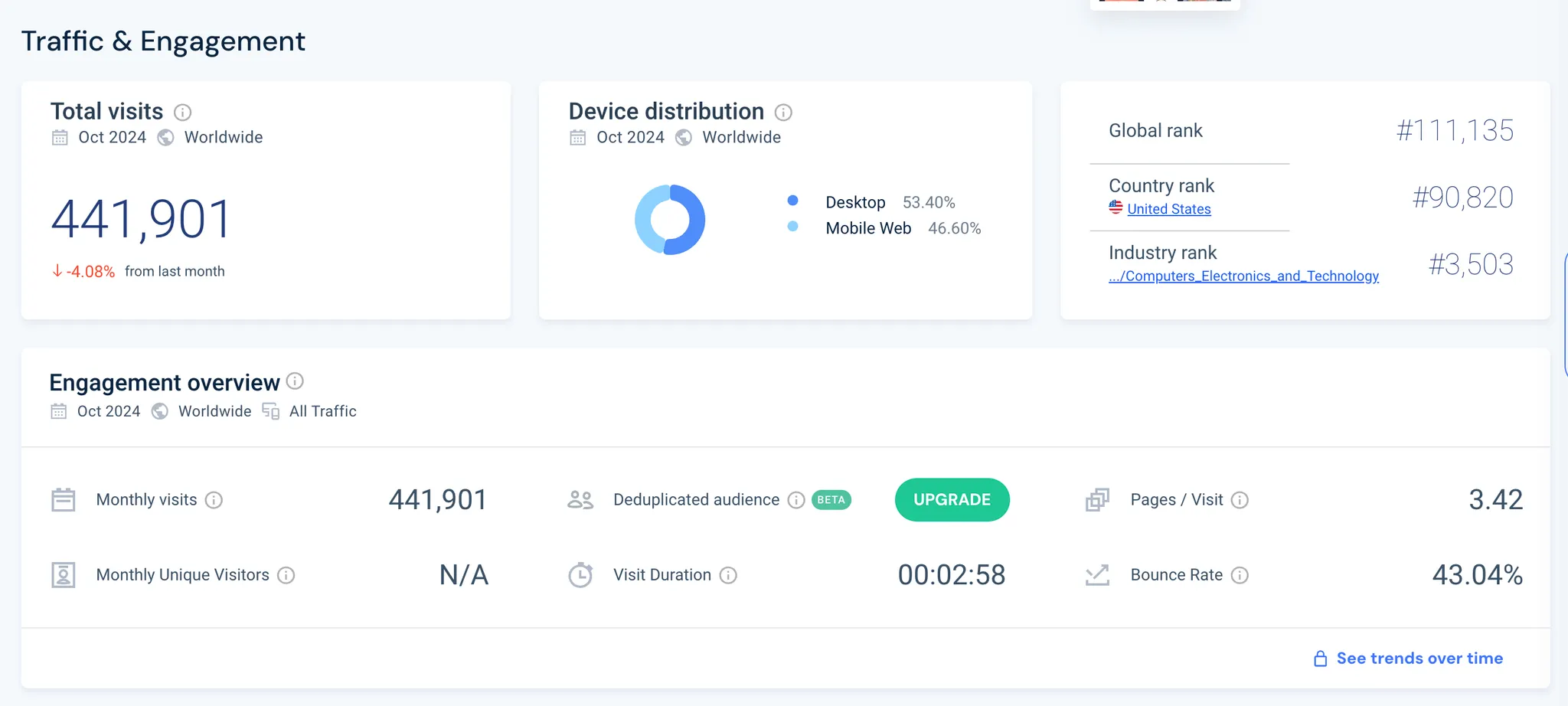Click the Mobile Web legend color dot
1568x706 pixels.
click(792, 227)
